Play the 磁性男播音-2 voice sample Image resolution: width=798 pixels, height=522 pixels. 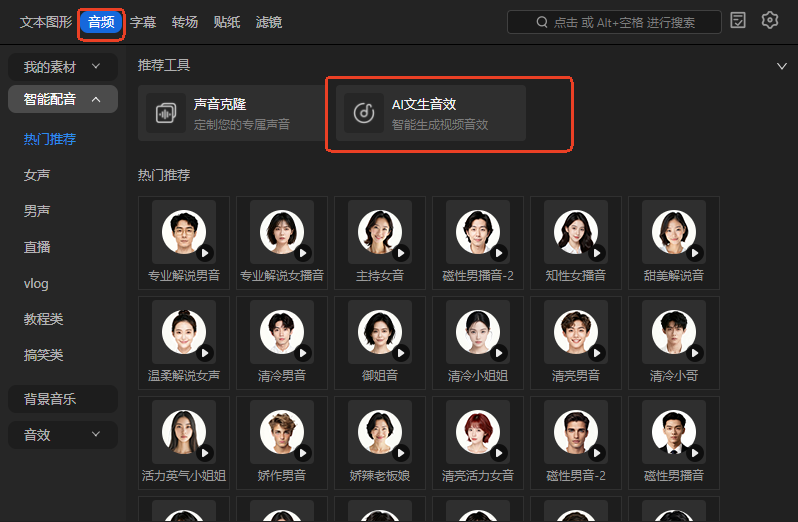click(499, 252)
